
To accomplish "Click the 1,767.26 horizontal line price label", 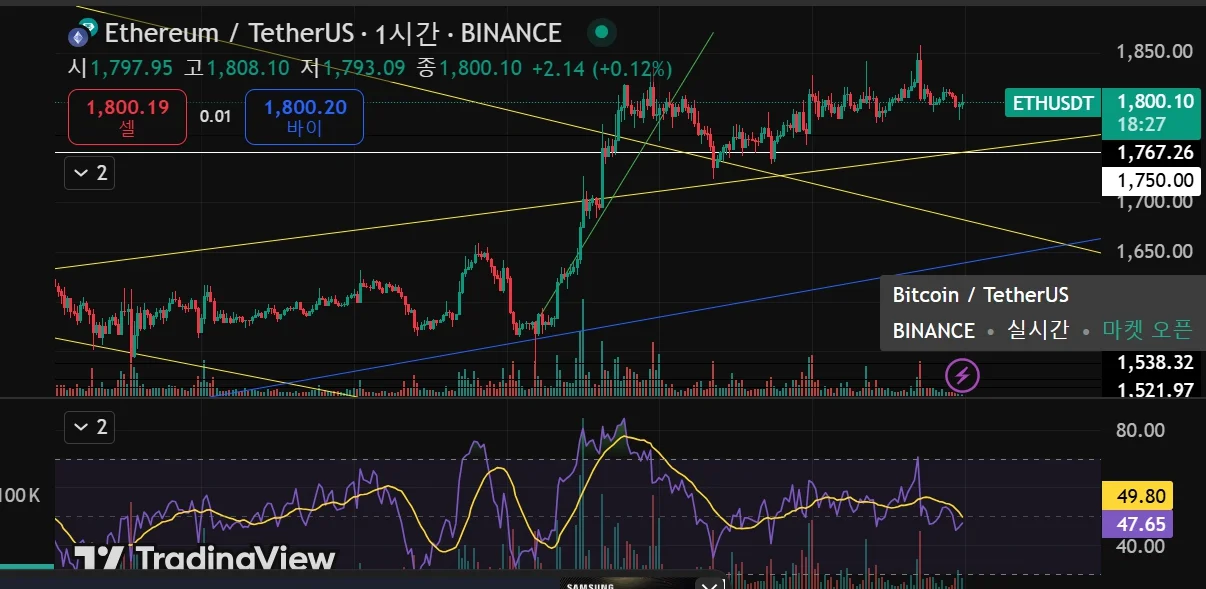I will (x=1155, y=153).
